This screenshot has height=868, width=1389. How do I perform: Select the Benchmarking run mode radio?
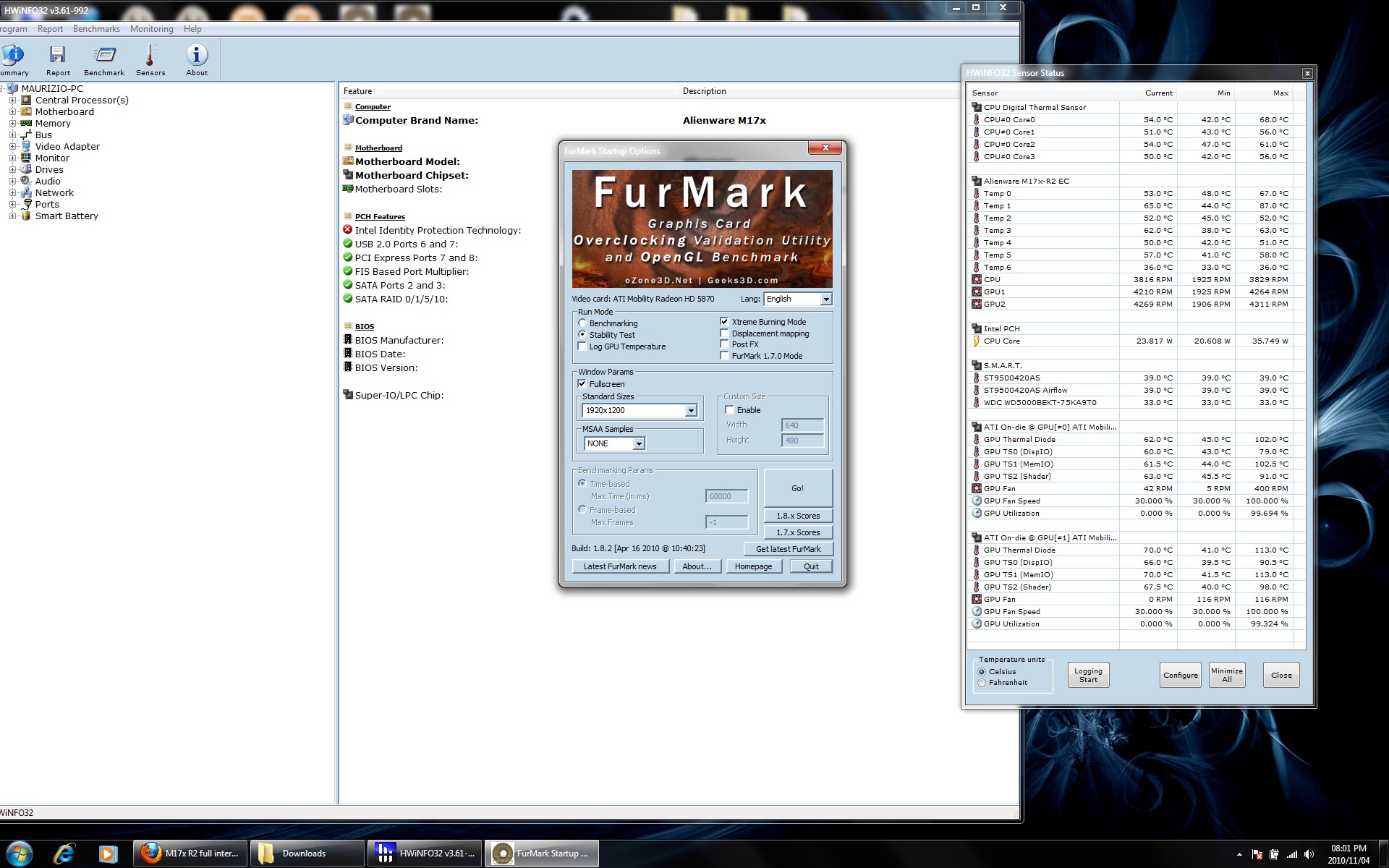click(x=582, y=323)
